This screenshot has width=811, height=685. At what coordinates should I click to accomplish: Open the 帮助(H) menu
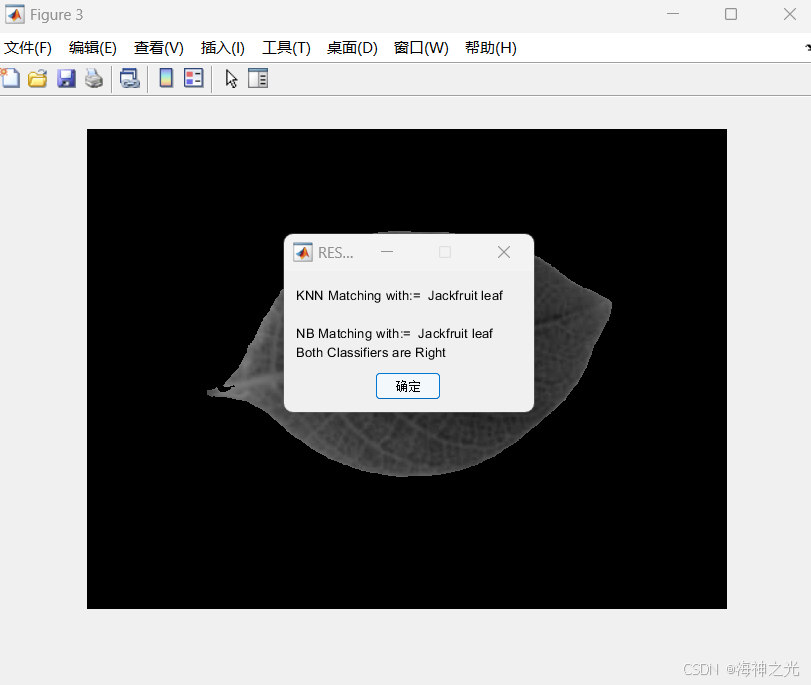(490, 47)
